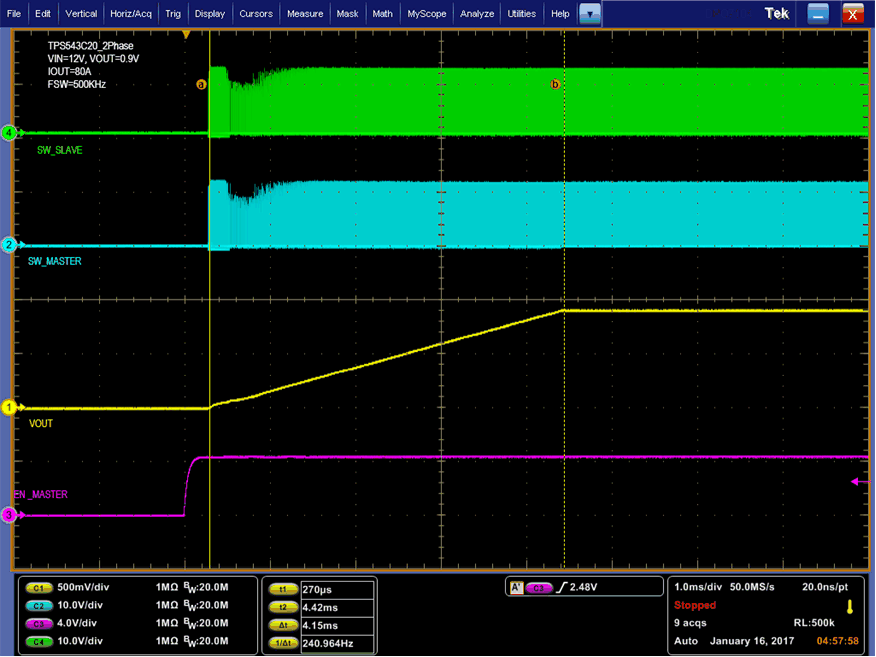
Task: Select the t1 cursor readout badge
Action: [x=282, y=590]
